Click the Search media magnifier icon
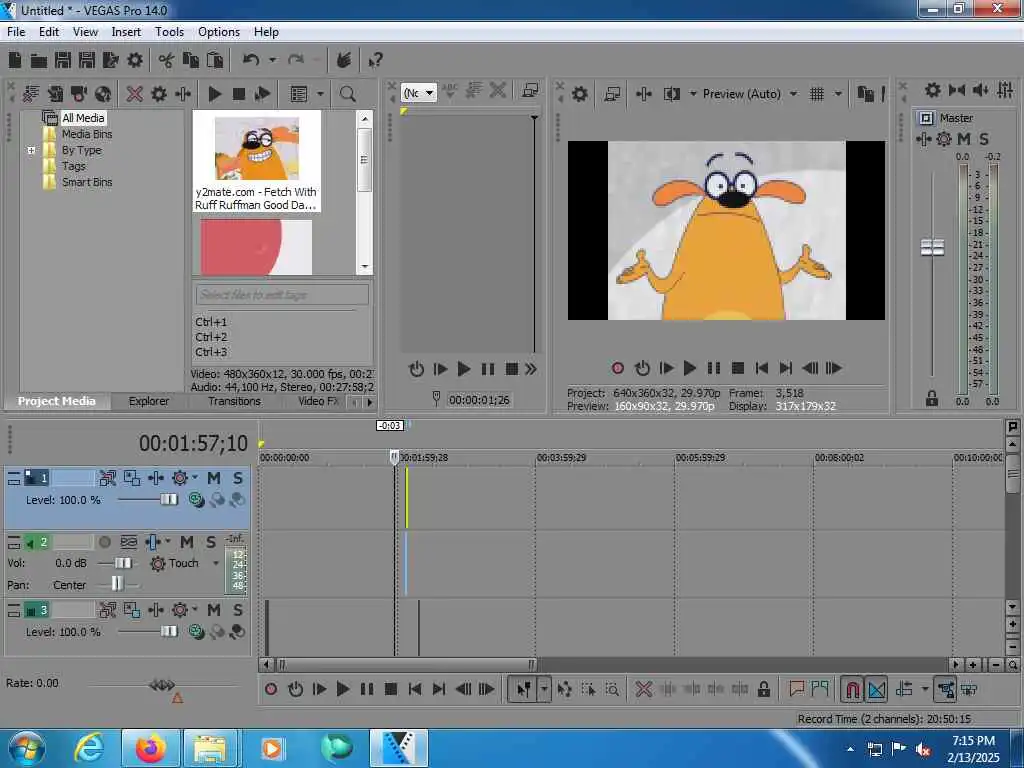The image size is (1024, 768). [347, 94]
